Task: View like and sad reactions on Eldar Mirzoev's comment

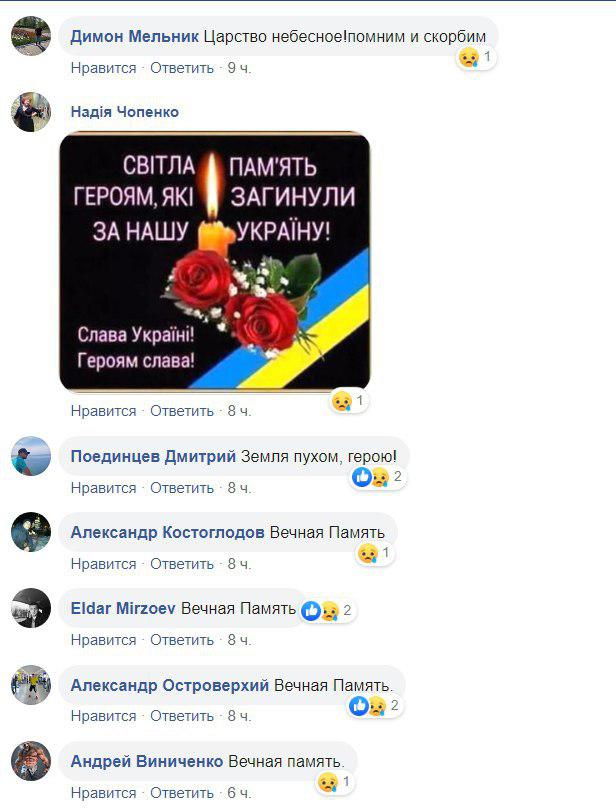Action: [x=328, y=611]
